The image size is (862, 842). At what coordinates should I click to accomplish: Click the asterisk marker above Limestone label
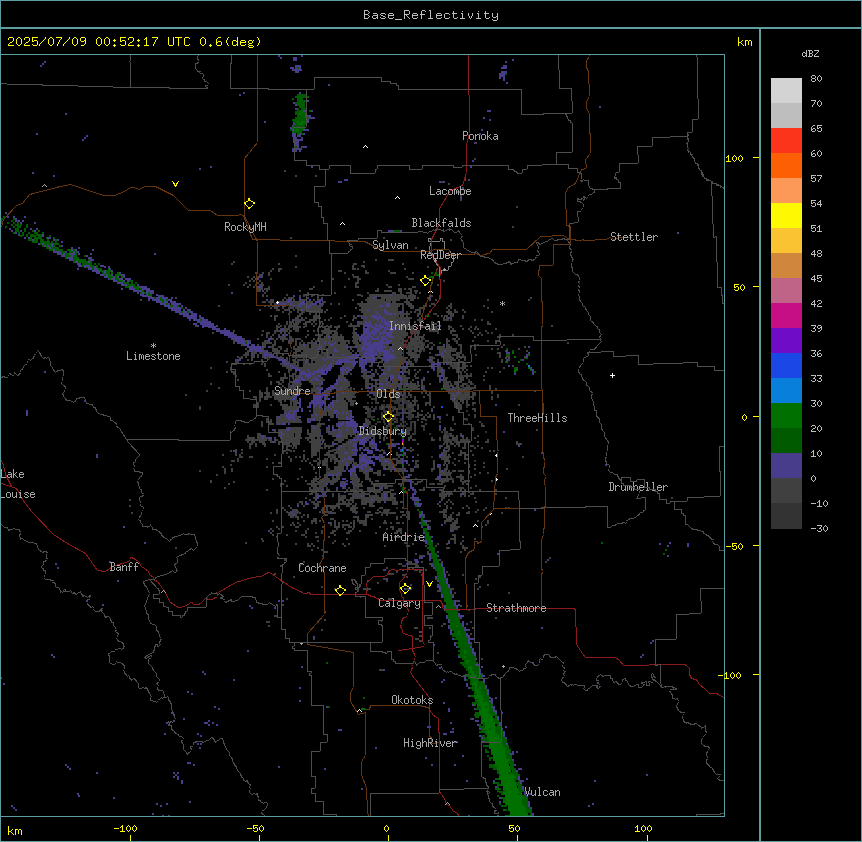153,346
